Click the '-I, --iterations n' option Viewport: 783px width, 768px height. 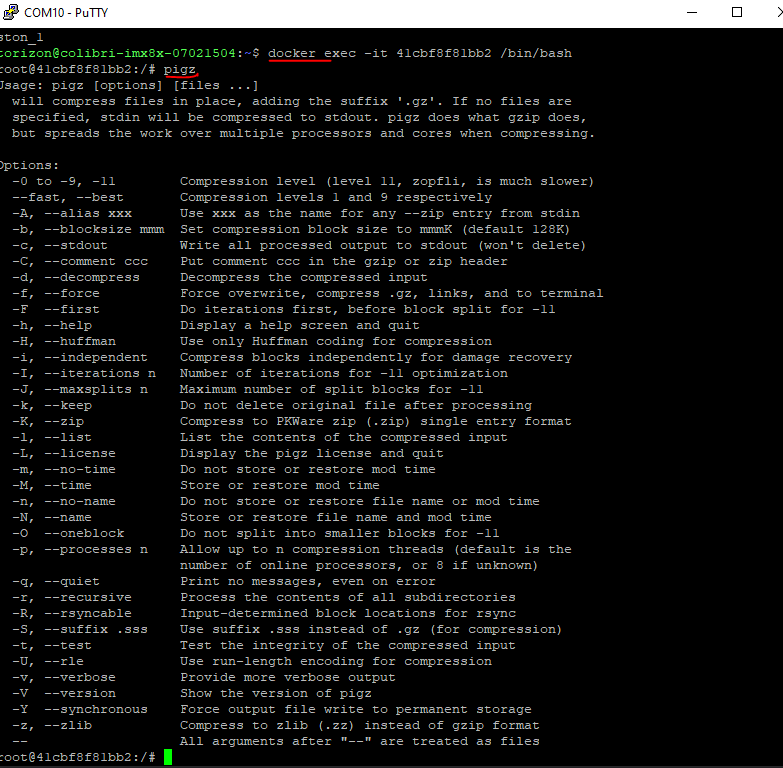click(x=84, y=373)
